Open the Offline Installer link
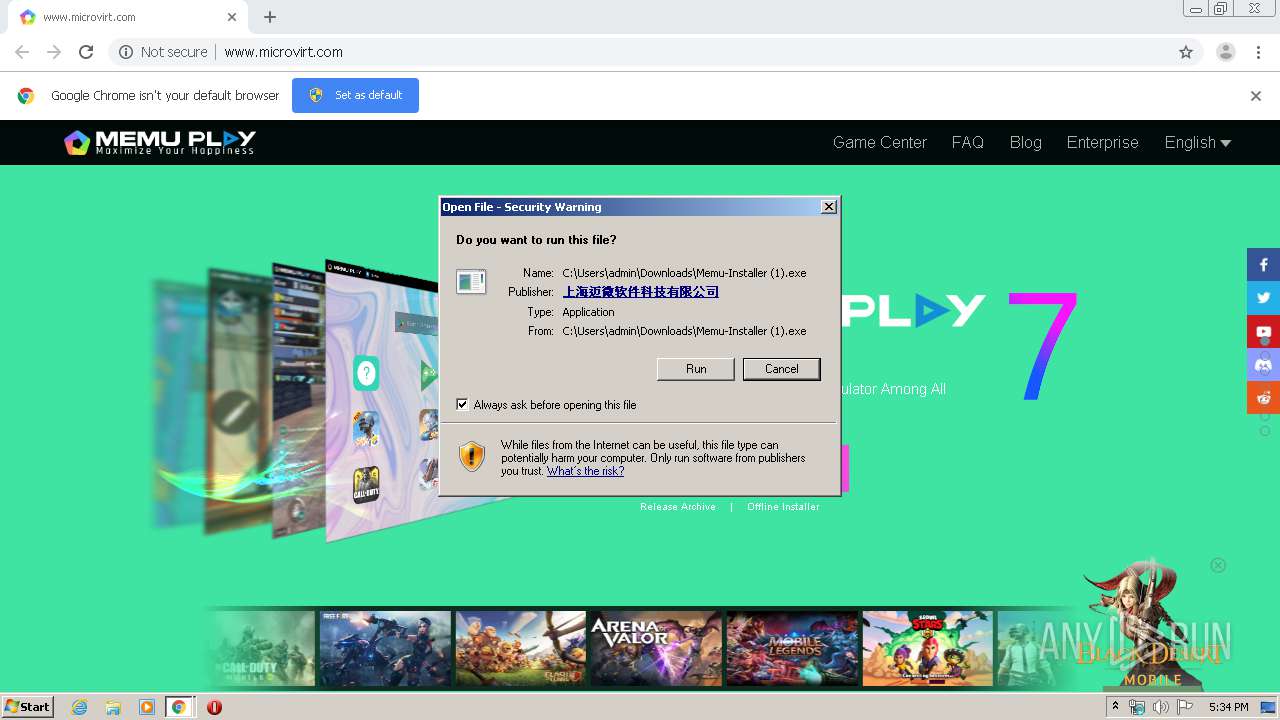Screen dimensions: 1280x720 pyautogui.click(x=783, y=507)
